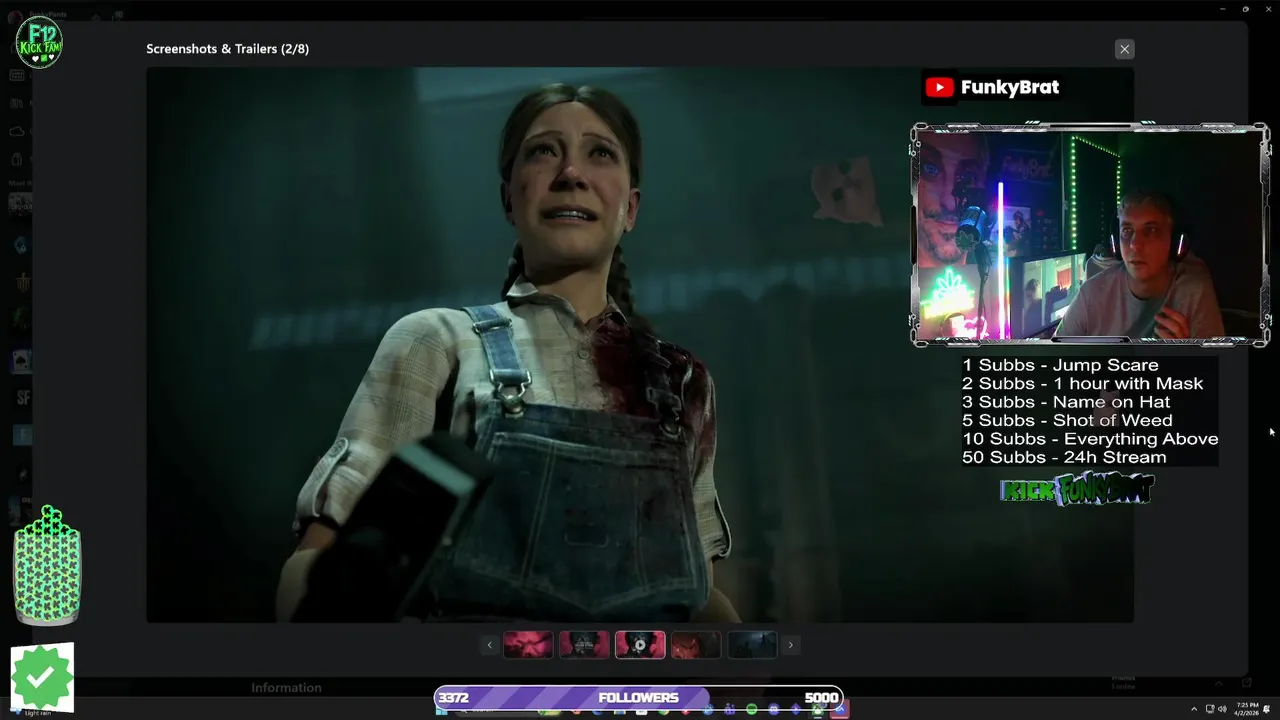1280x720 pixels.
Task: Close the Screenshots & Trailers viewer
Action: (x=1124, y=49)
